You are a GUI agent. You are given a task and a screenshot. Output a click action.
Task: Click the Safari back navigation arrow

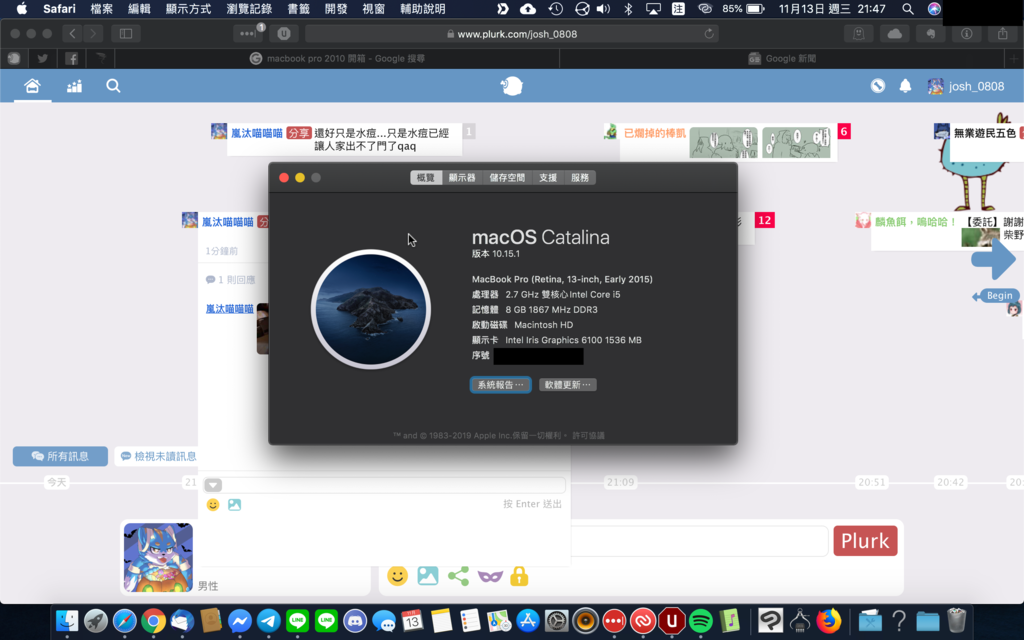point(72,33)
